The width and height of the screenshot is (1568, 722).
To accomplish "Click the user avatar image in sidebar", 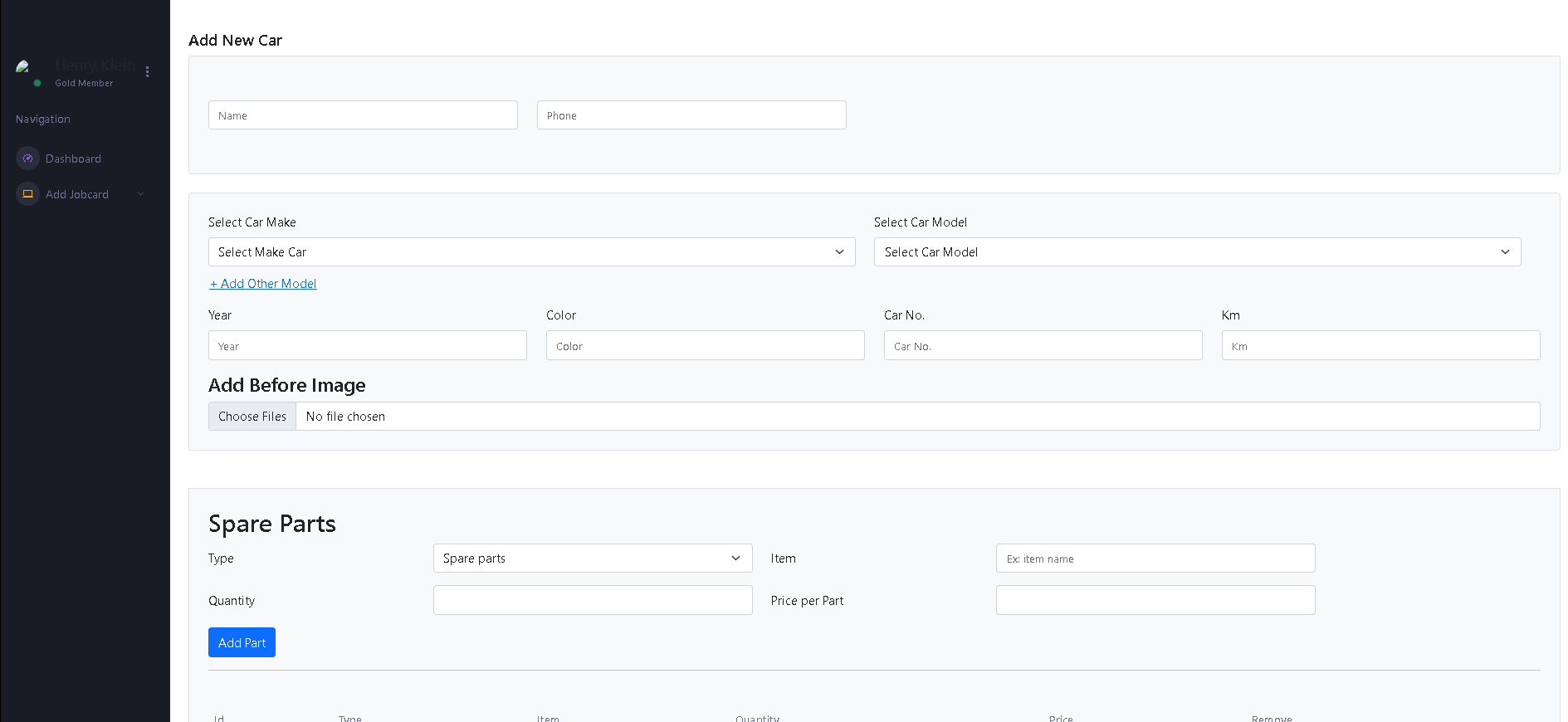I will click(x=23, y=66).
